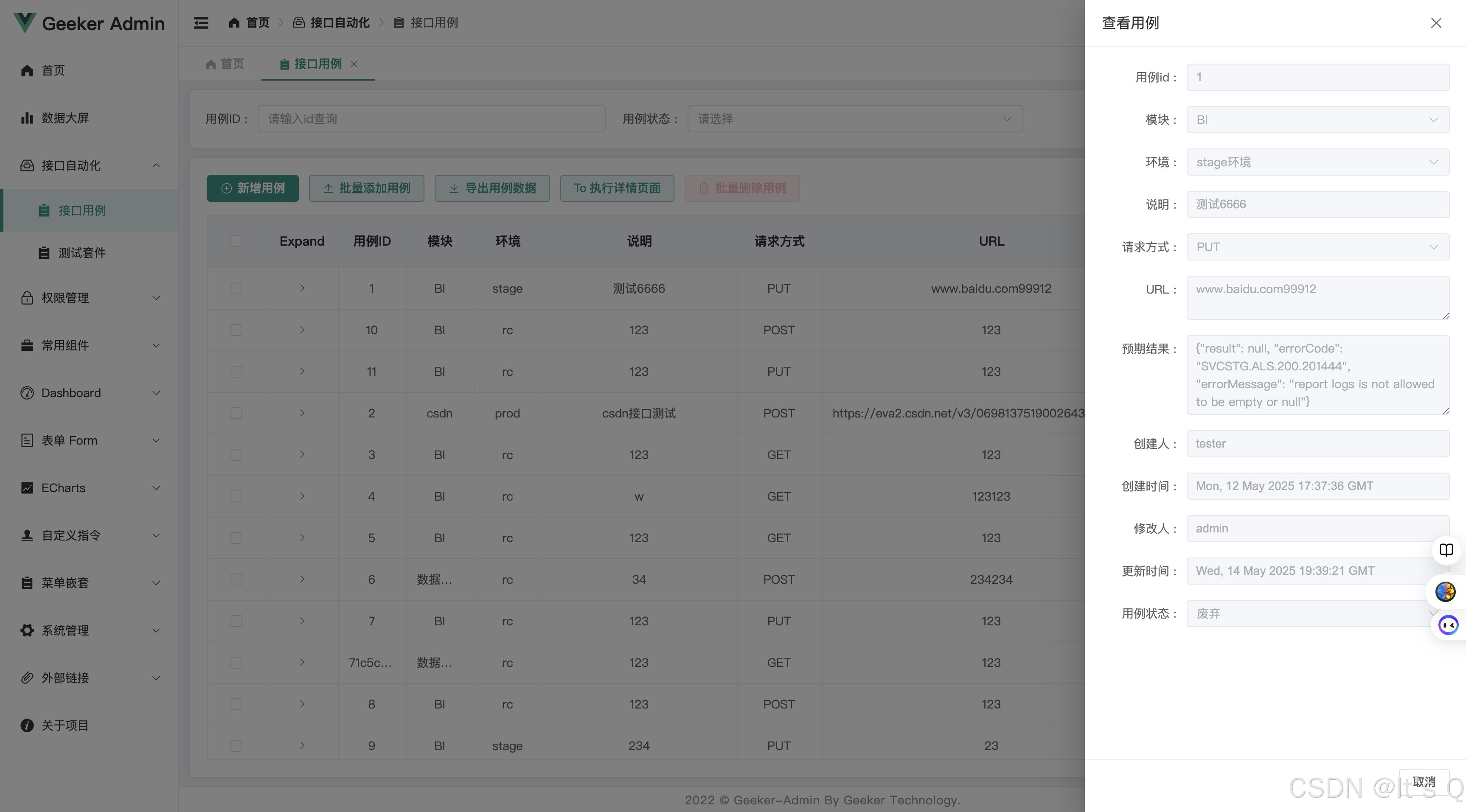The image size is (1466, 812).
Task: Check the checkbox for csdn接口测试 row
Action: click(x=236, y=413)
